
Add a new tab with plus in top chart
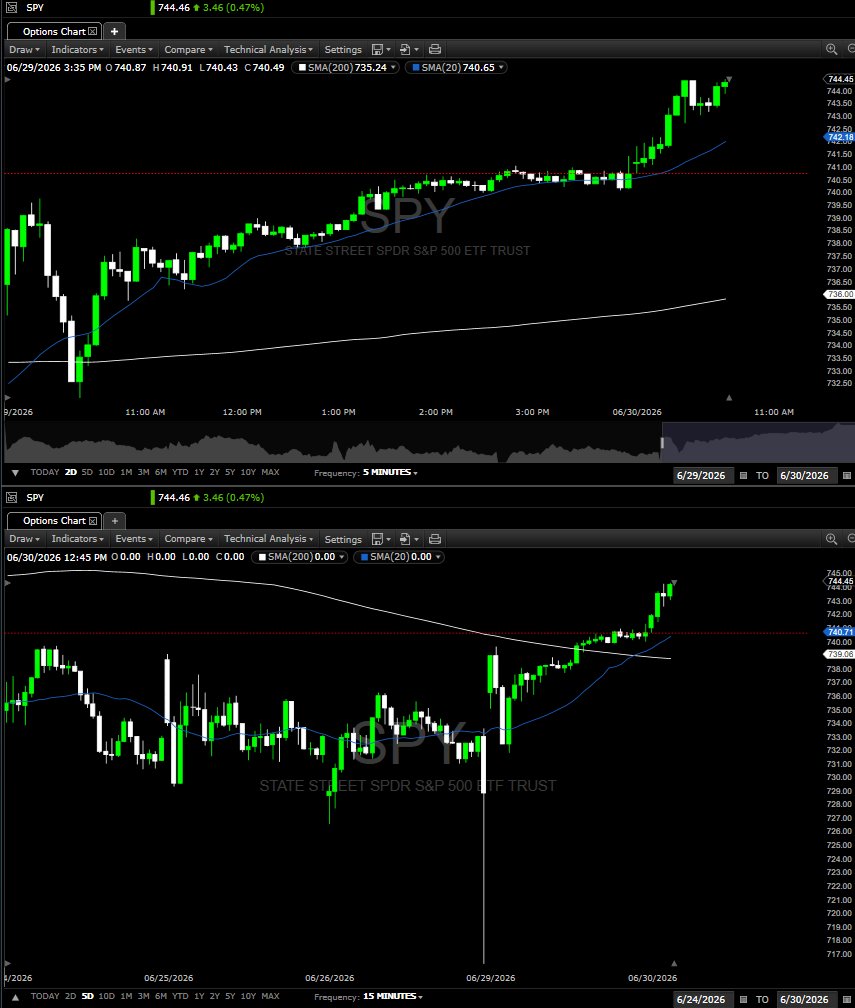pyautogui.click(x=114, y=32)
